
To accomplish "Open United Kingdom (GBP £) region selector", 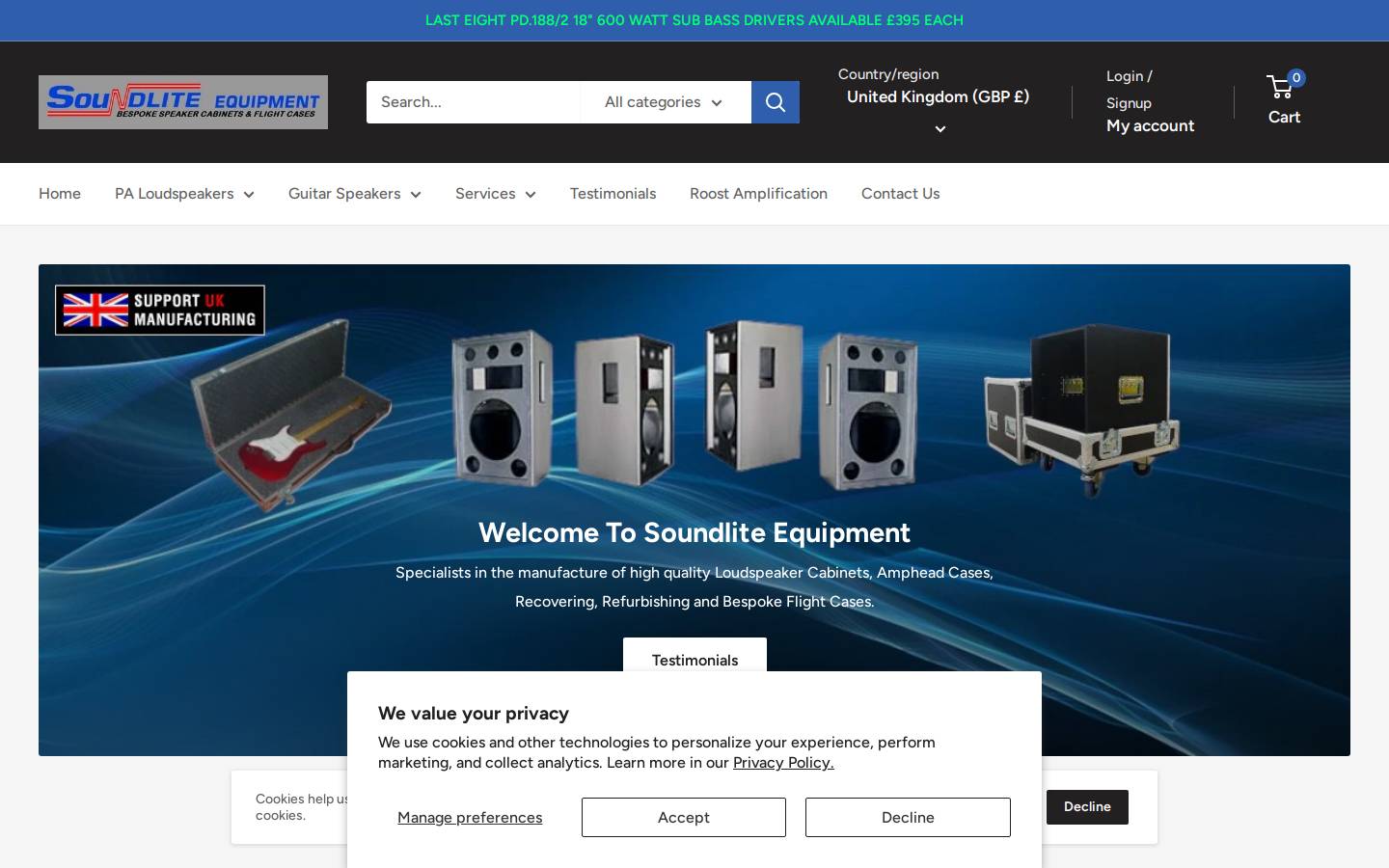I will 939,111.
